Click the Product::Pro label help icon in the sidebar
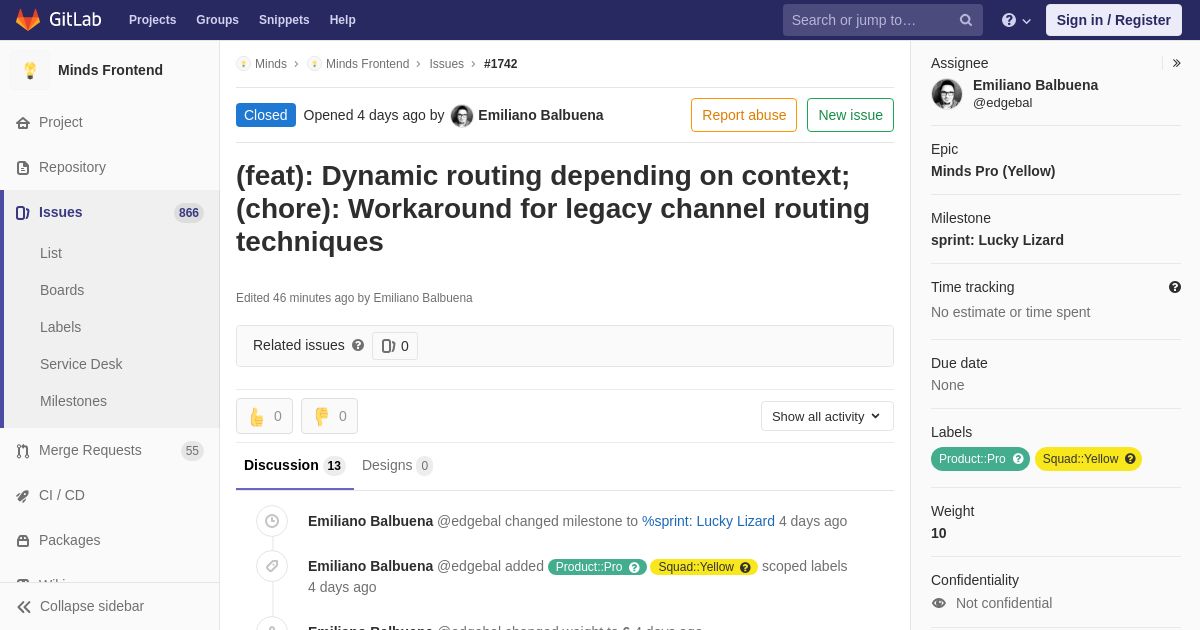This screenshot has height=630, width=1200. (x=1018, y=459)
